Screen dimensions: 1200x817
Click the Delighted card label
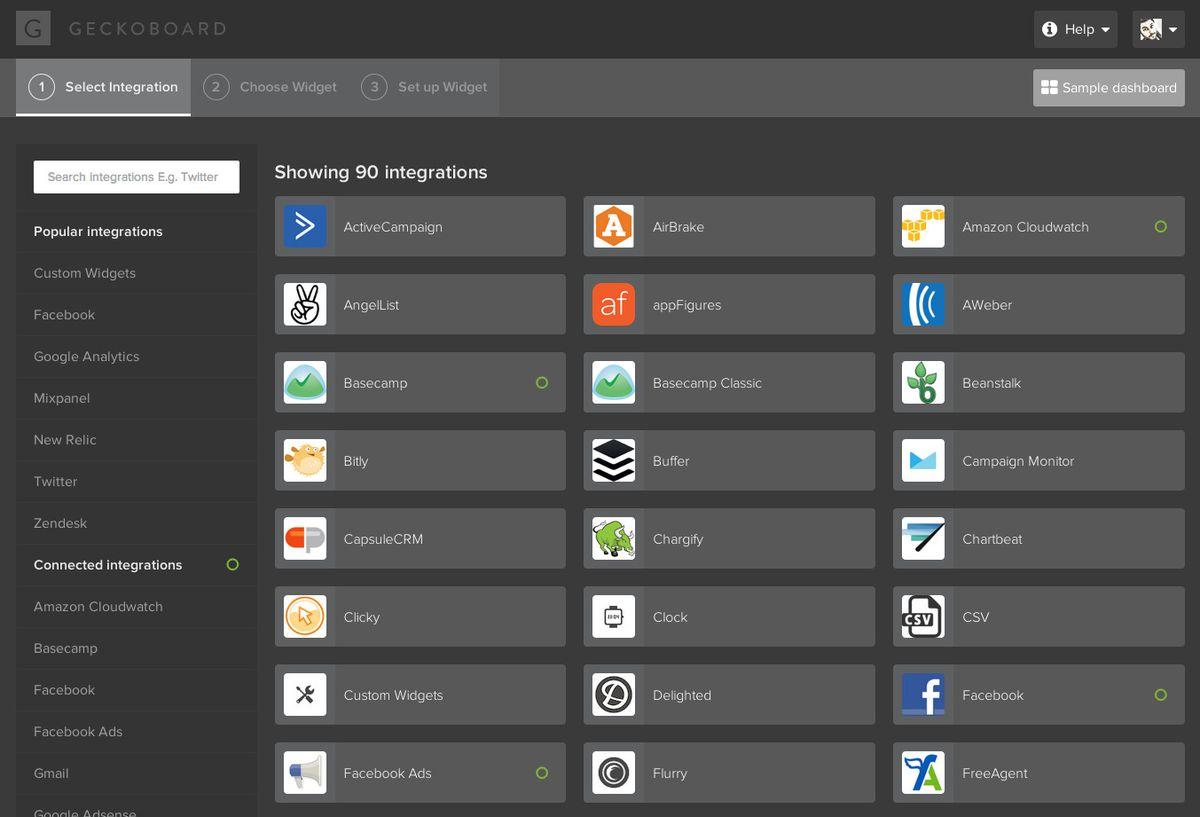(682, 695)
